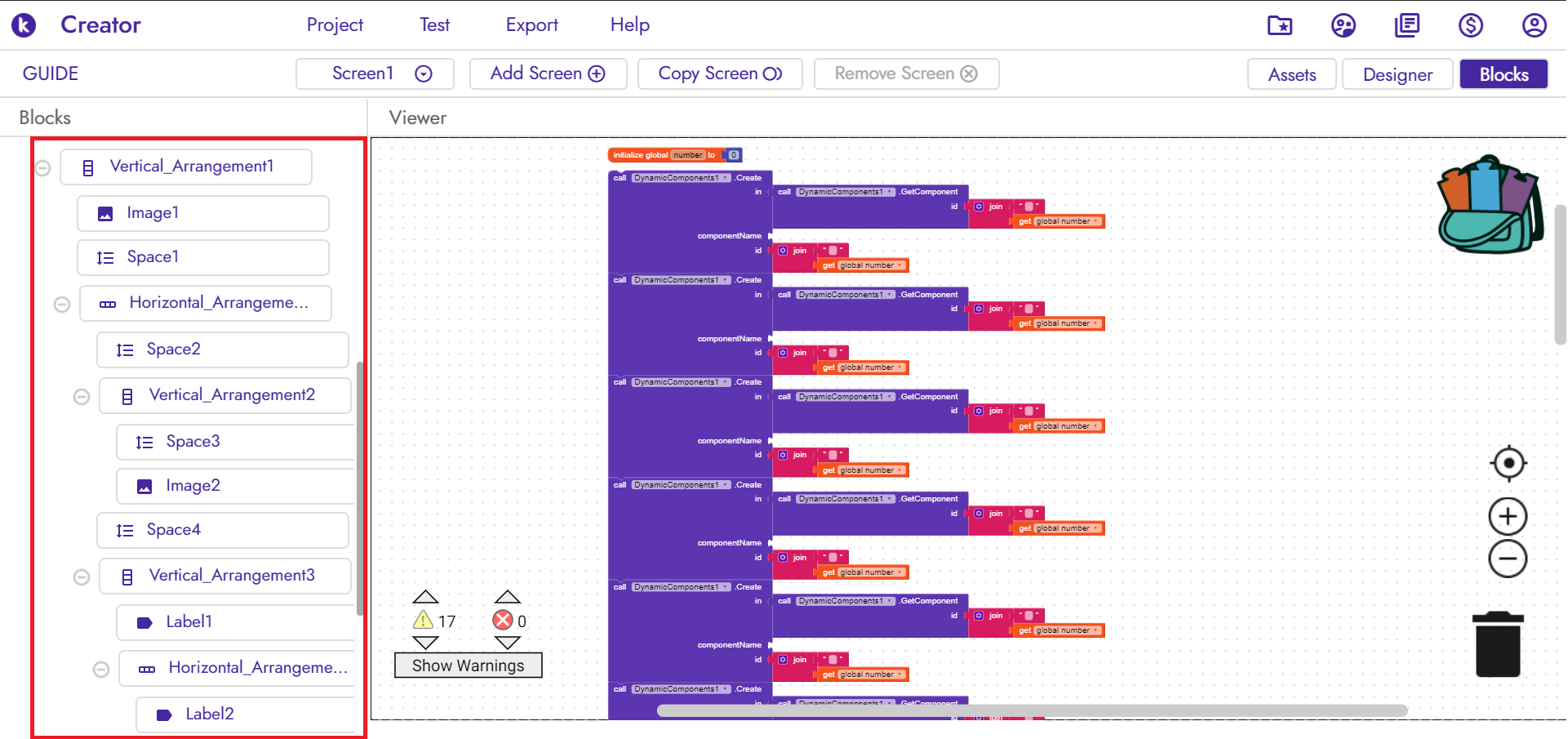The width and height of the screenshot is (1568, 739).
Task: Click the Add Screen button
Action: point(548,73)
